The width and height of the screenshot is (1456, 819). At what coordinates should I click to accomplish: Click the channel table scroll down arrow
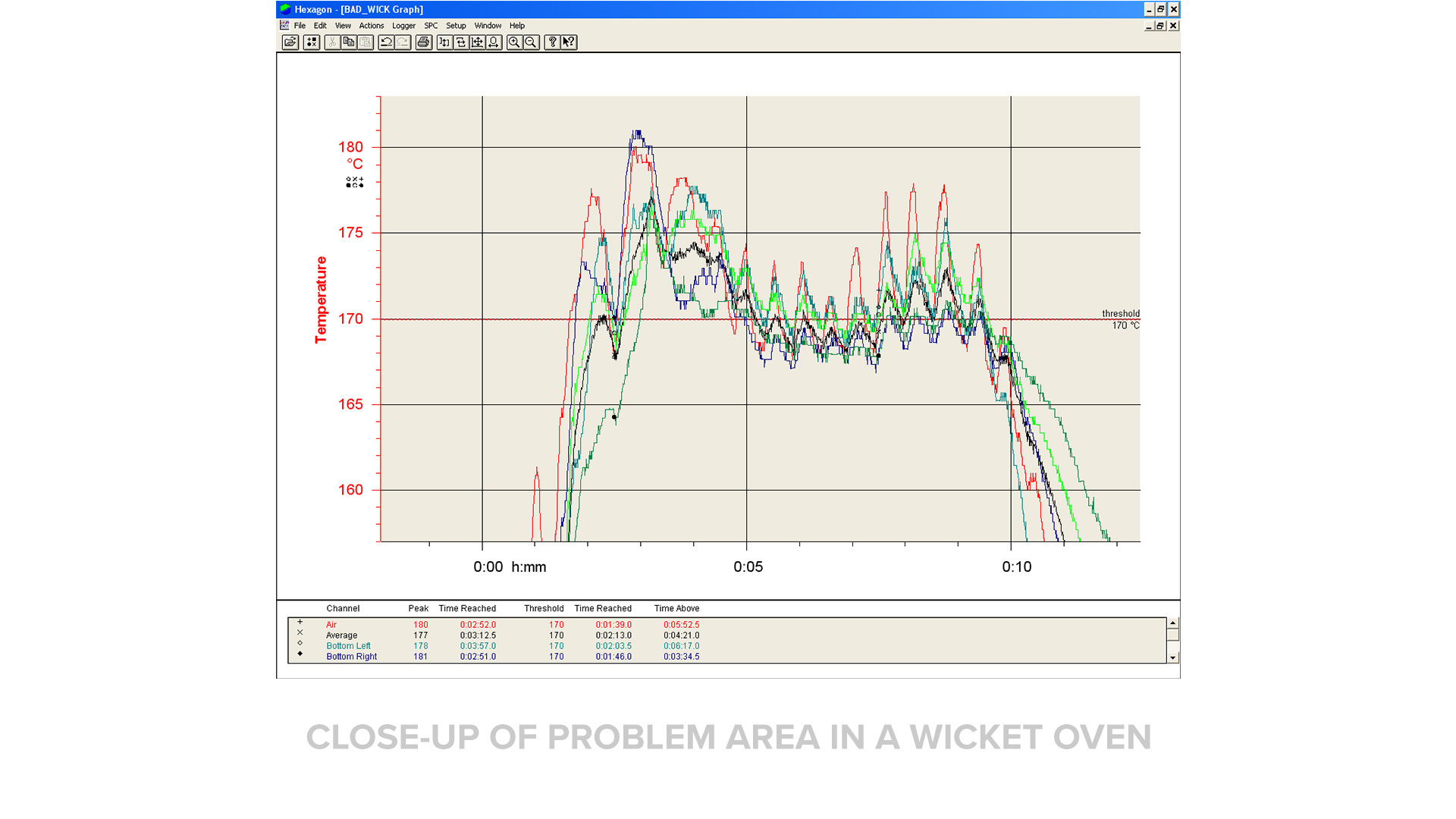click(x=1172, y=658)
